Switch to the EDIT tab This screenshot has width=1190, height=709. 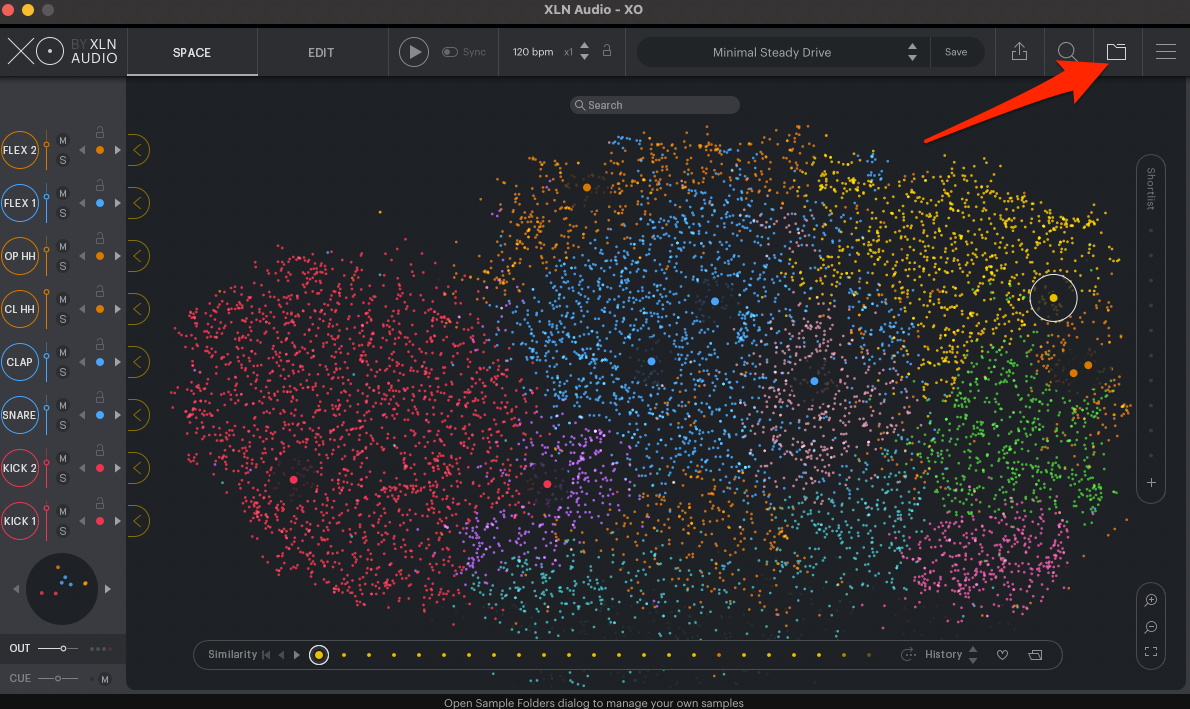321,52
